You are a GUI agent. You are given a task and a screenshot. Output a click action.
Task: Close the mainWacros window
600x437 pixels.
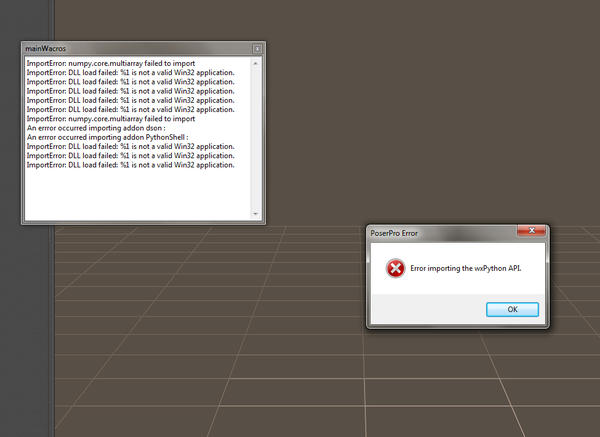coord(258,49)
